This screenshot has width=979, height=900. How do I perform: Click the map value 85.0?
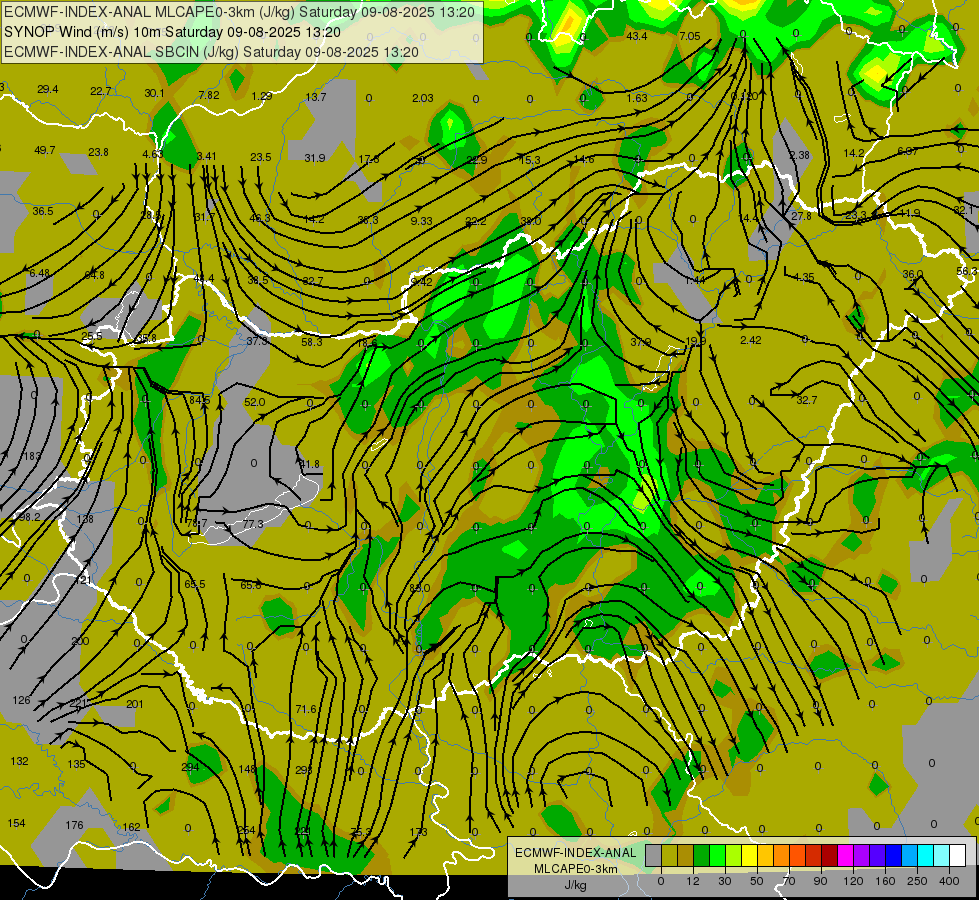pos(420,588)
